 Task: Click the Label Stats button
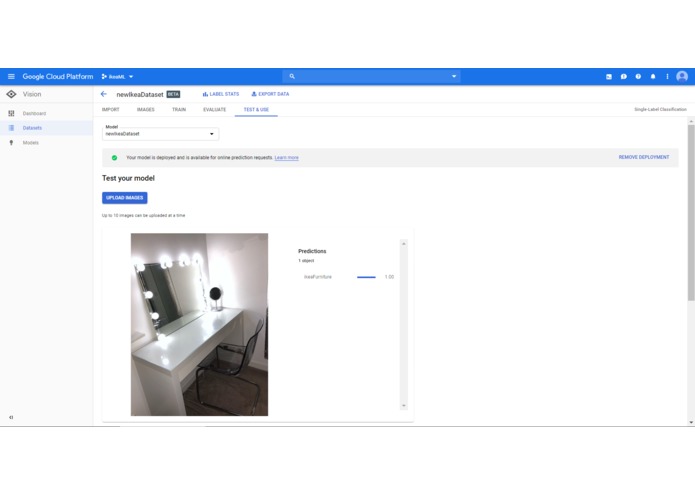point(221,94)
